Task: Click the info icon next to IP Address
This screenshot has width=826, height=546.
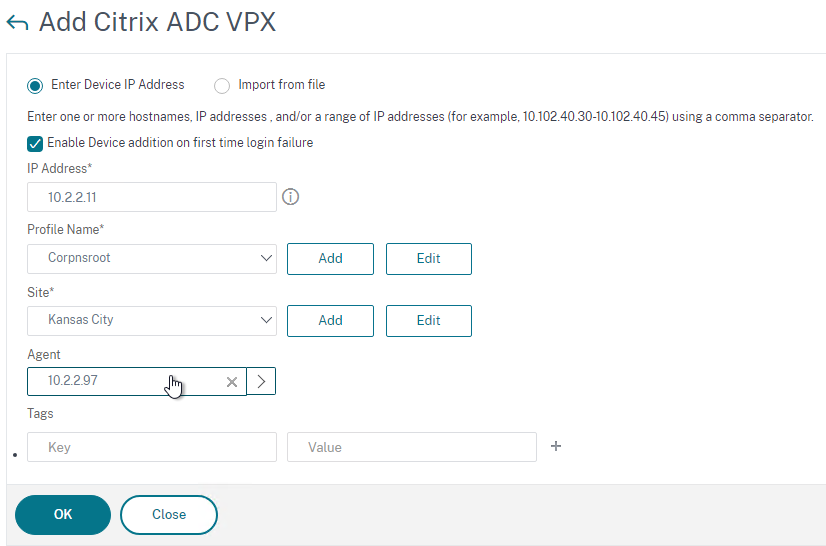Action: pos(291,197)
